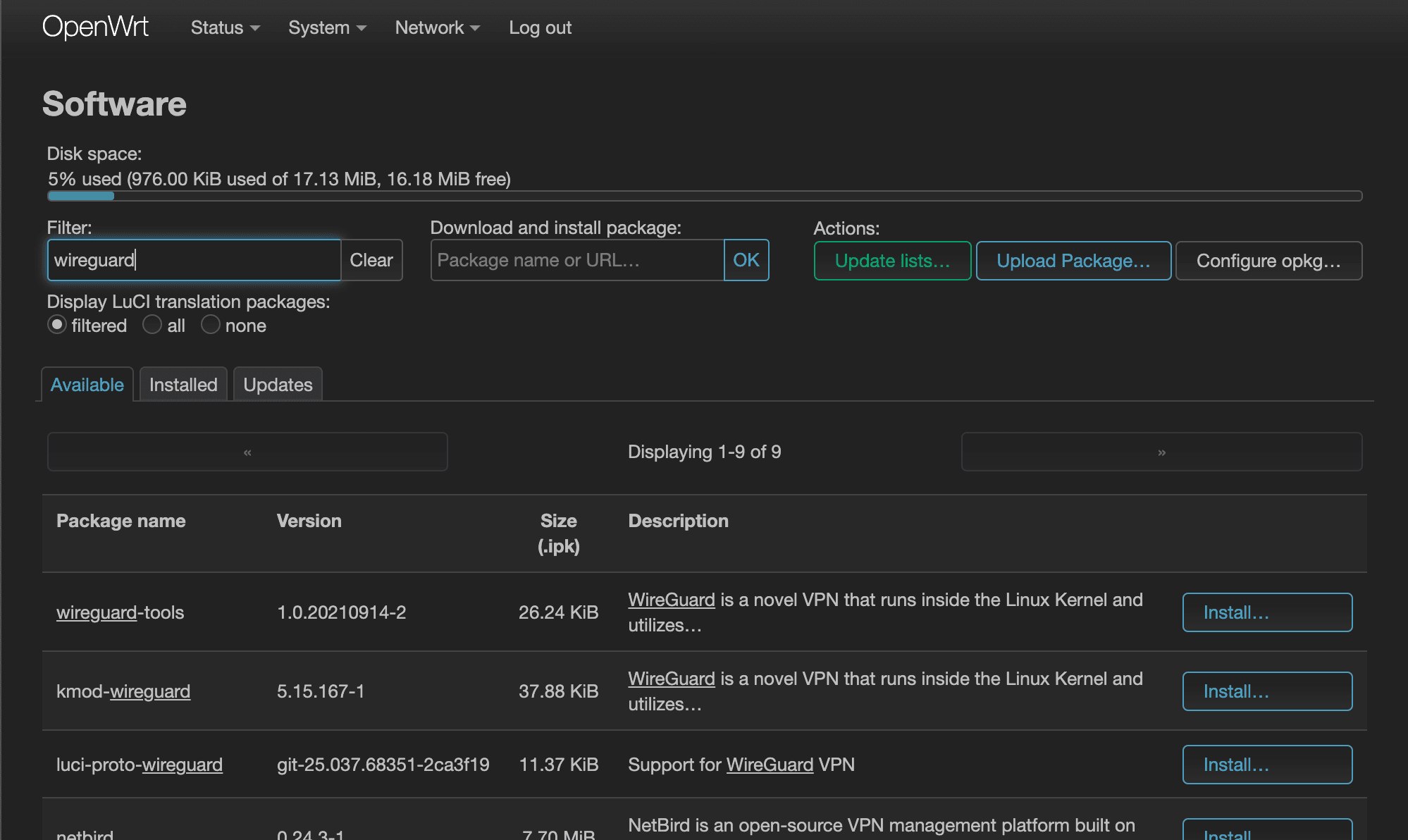Open the OpenWrt home logo link

(x=95, y=27)
